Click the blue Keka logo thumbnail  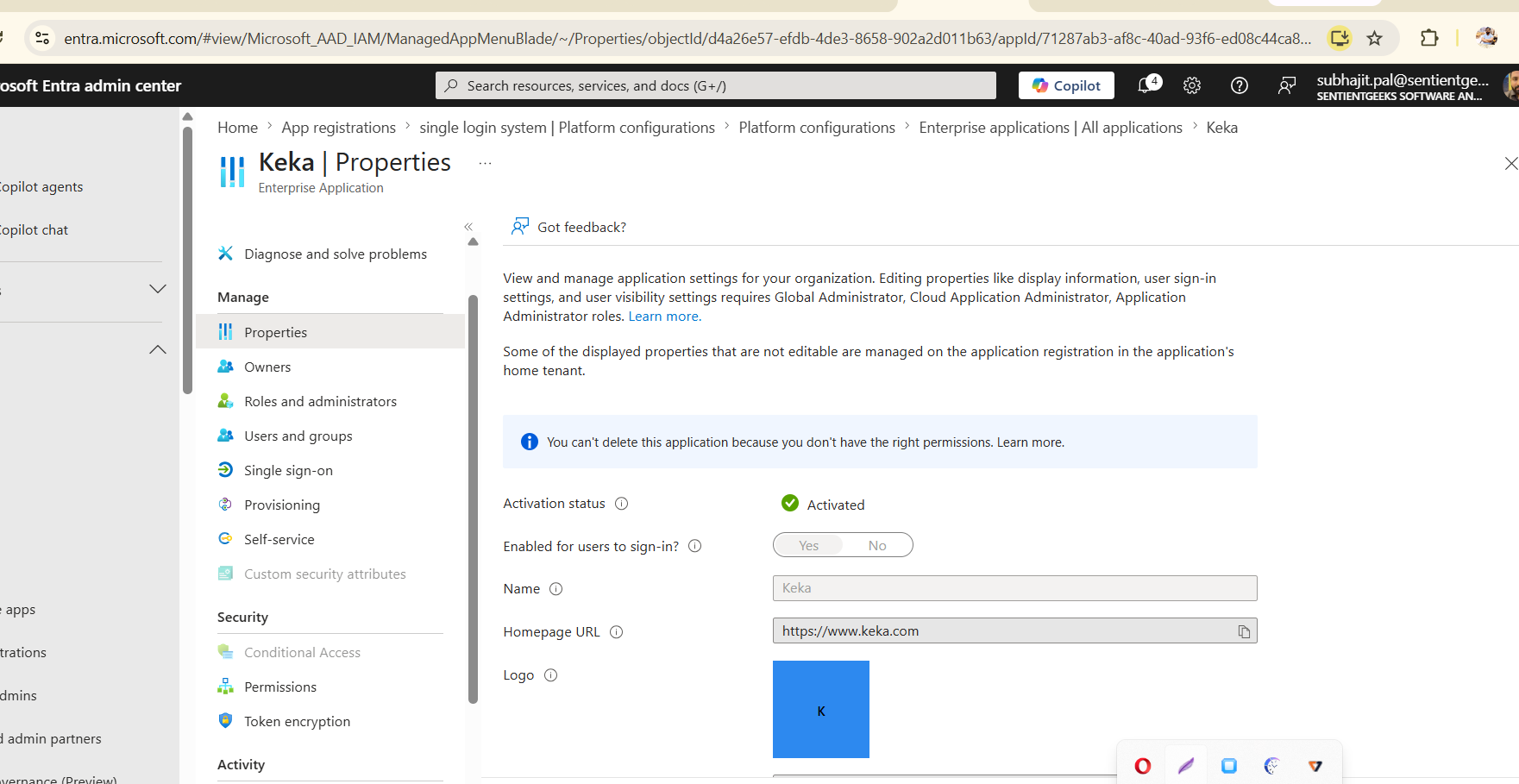point(821,710)
